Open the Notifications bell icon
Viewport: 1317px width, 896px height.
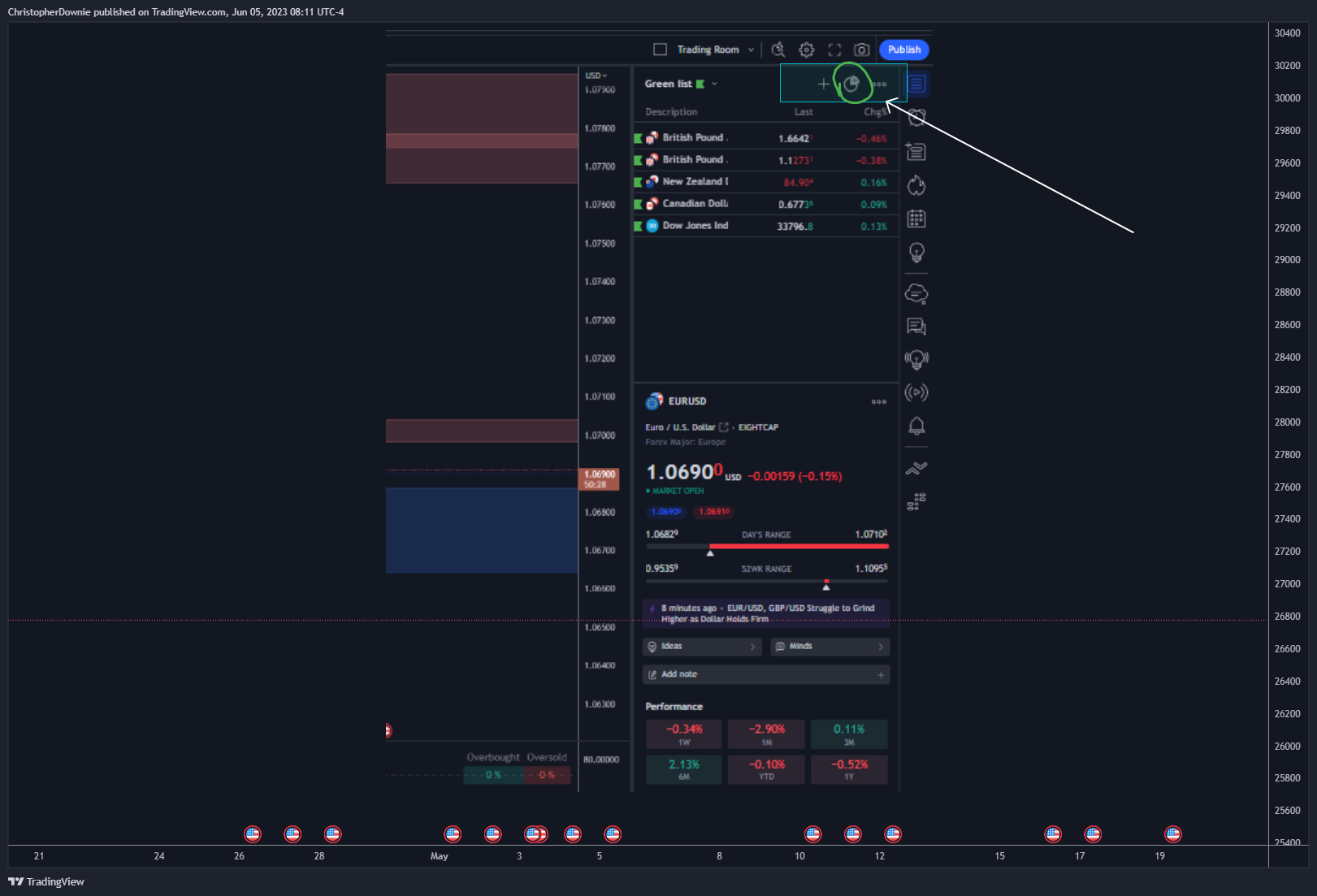916,426
